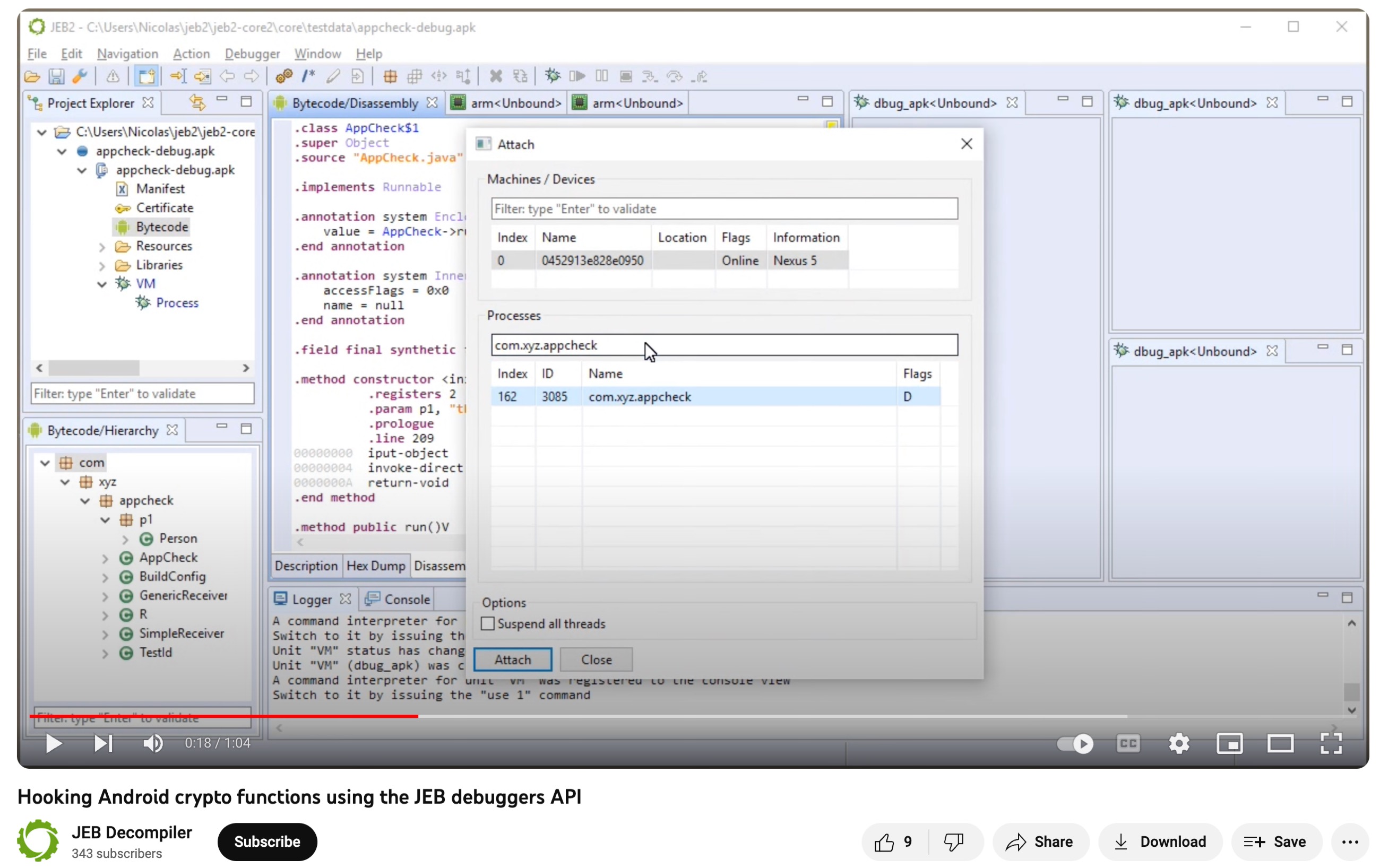Mute the video volume
This screenshot has height=868, width=1380.
[152, 743]
